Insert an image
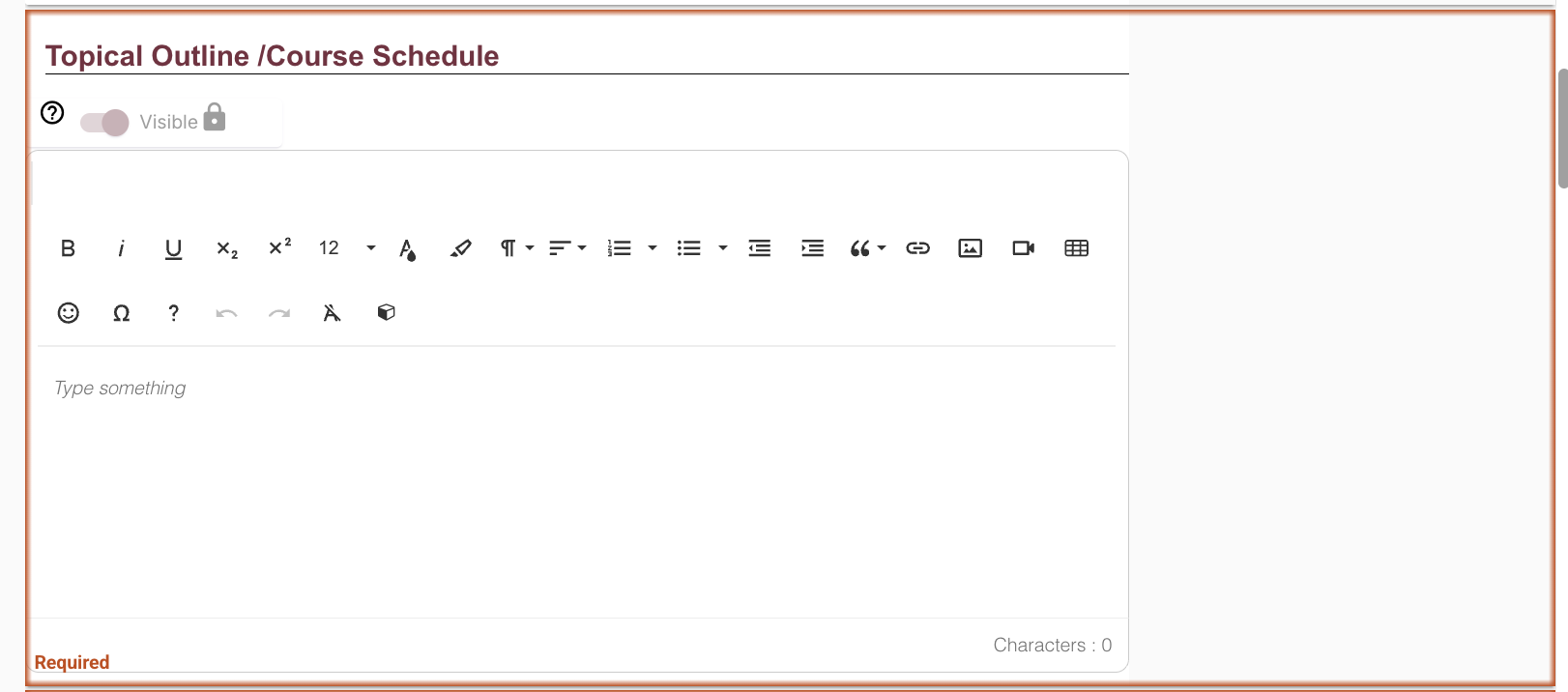Screen dimensions: 1568x692 pos(970,248)
